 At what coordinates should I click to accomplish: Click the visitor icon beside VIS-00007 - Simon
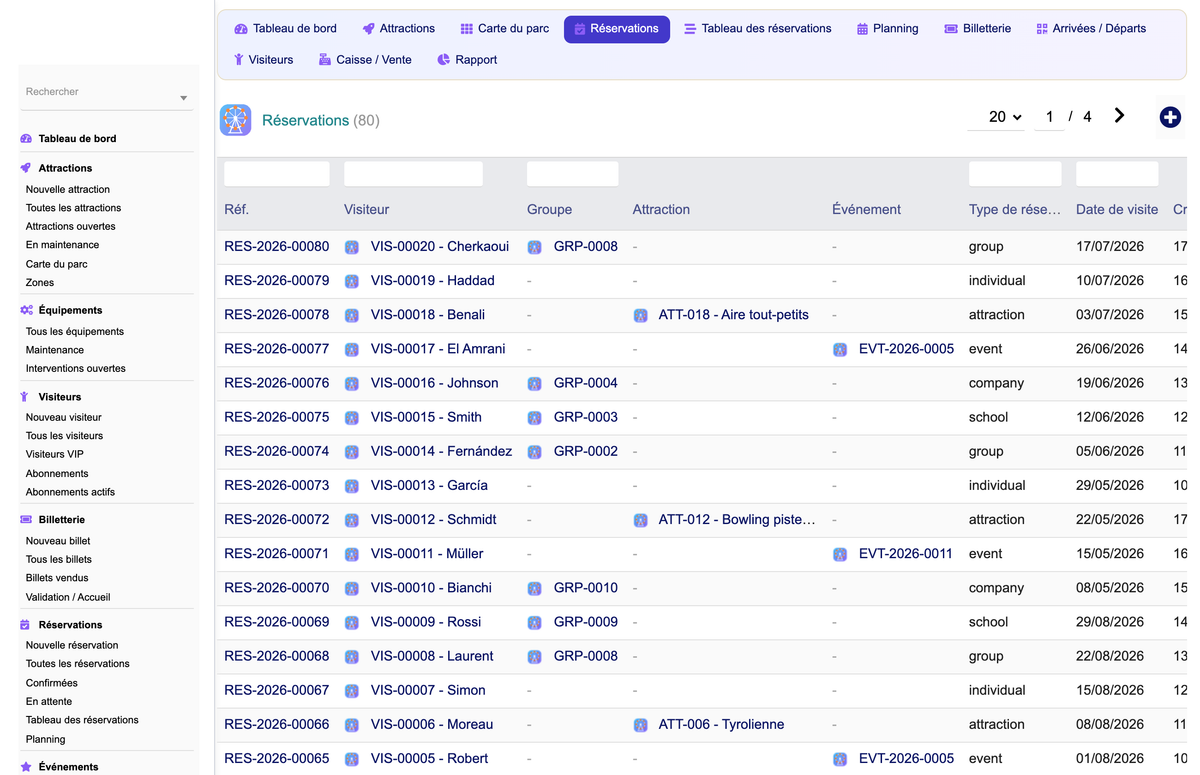[352, 691]
